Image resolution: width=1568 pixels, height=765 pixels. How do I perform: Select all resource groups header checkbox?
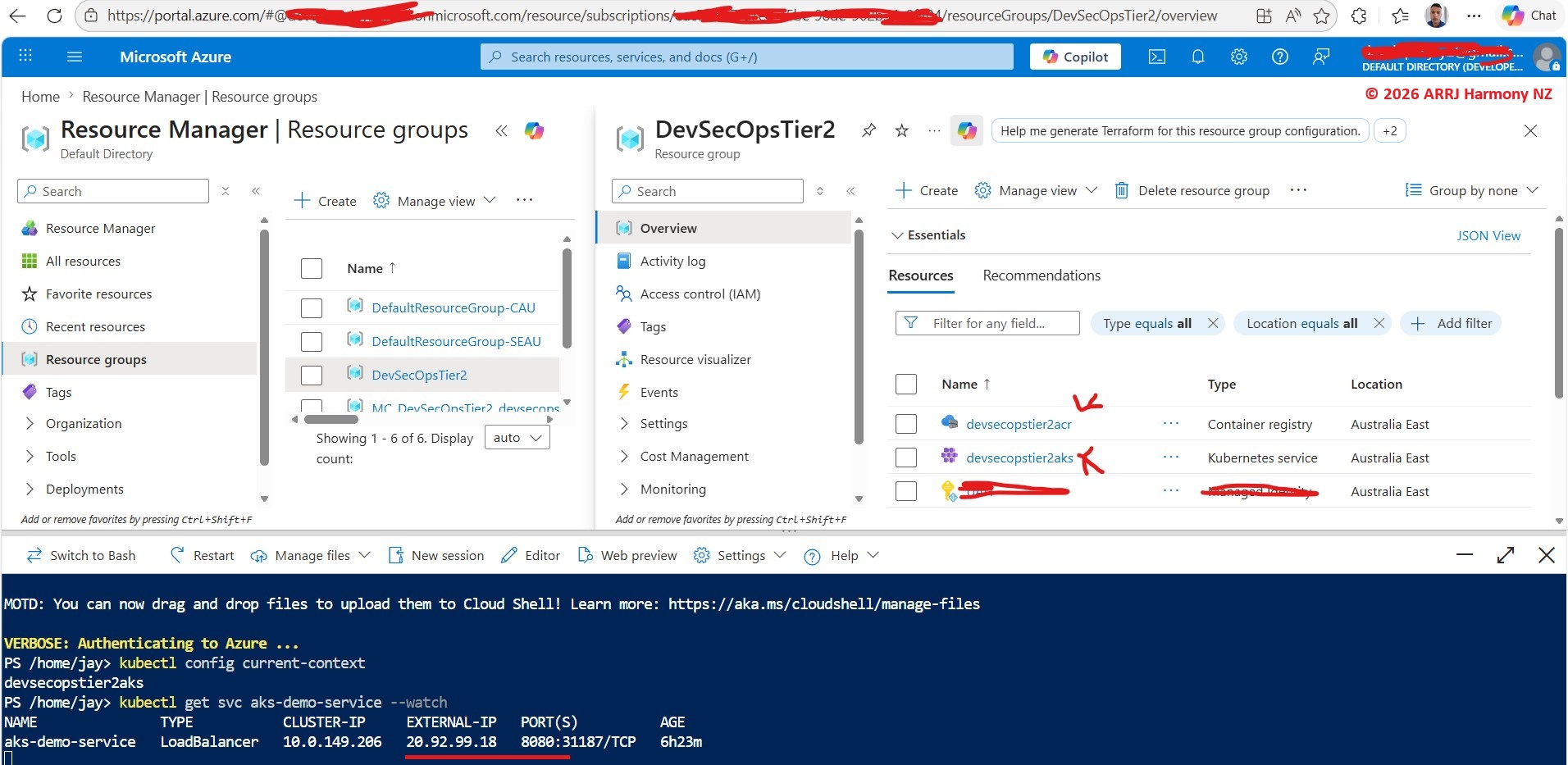click(x=312, y=268)
